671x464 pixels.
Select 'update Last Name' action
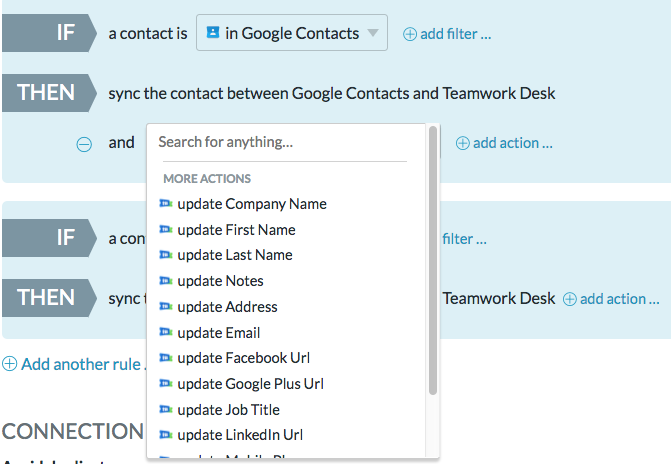(x=226, y=255)
